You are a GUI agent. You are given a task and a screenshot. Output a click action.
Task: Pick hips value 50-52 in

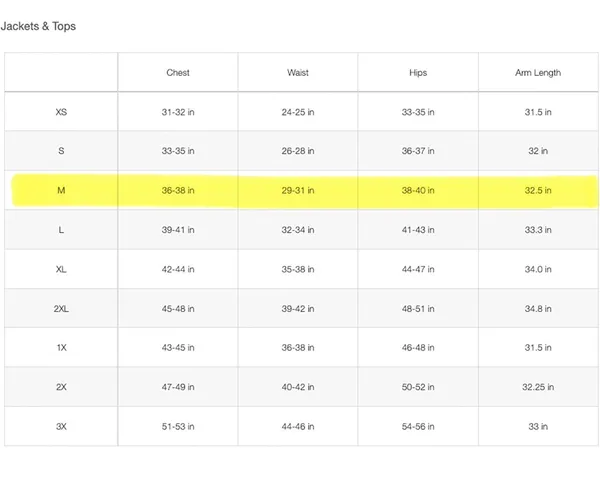[x=418, y=387]
